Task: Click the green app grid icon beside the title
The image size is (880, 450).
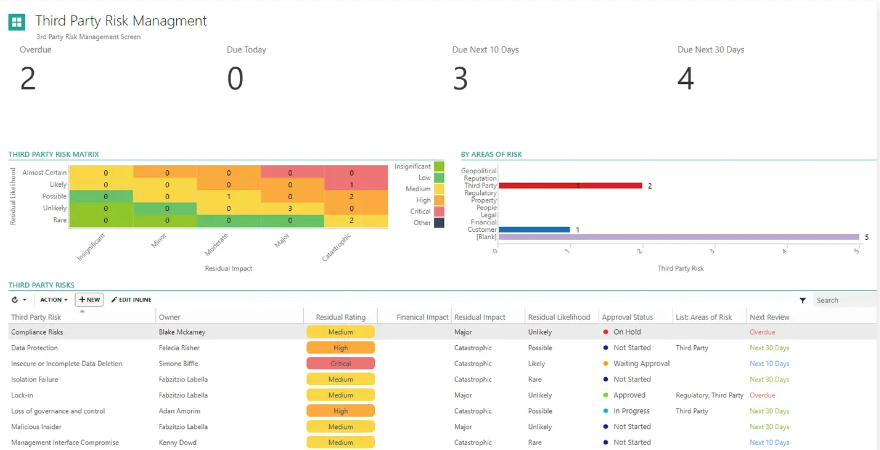Action: pos(16,22)
